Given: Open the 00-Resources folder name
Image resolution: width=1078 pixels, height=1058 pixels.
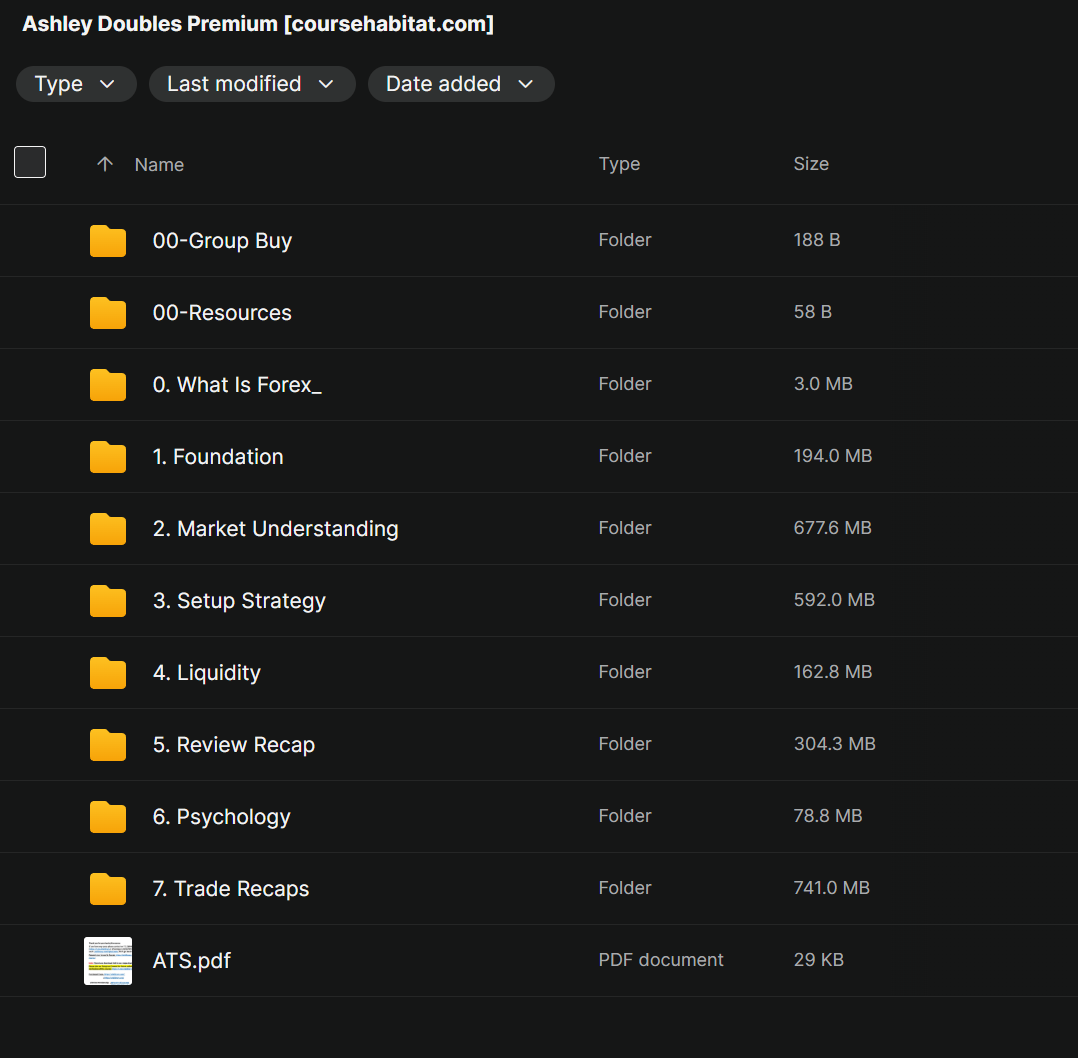Looking at the screenshot, I should [x=222, y=313].
